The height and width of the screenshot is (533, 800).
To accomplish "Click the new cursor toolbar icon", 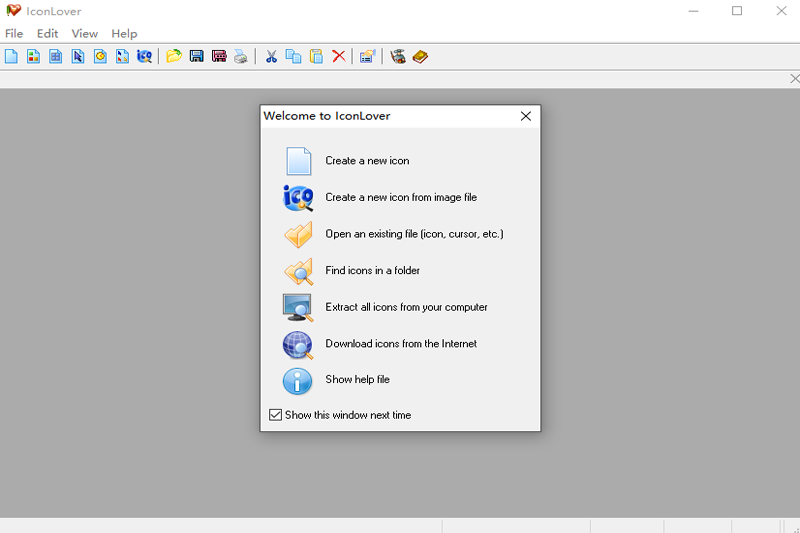I will (x=78, y=57).
